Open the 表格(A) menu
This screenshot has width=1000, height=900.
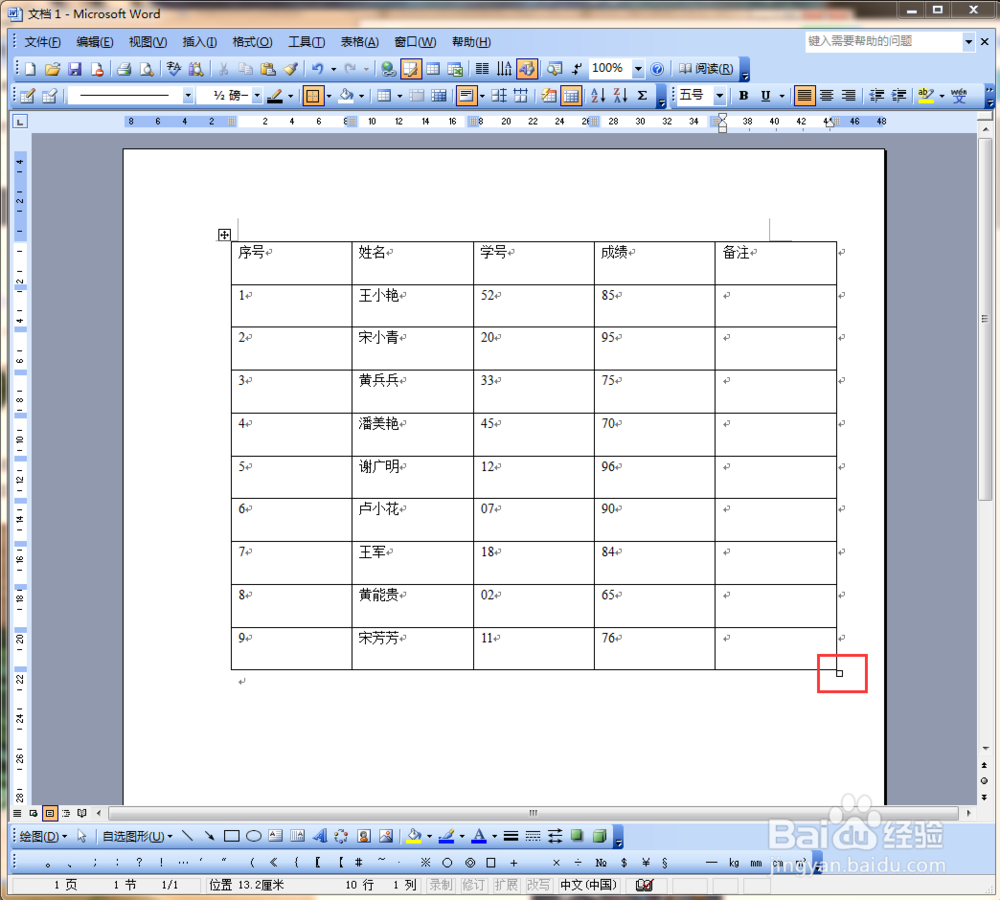tap(358, 41)
